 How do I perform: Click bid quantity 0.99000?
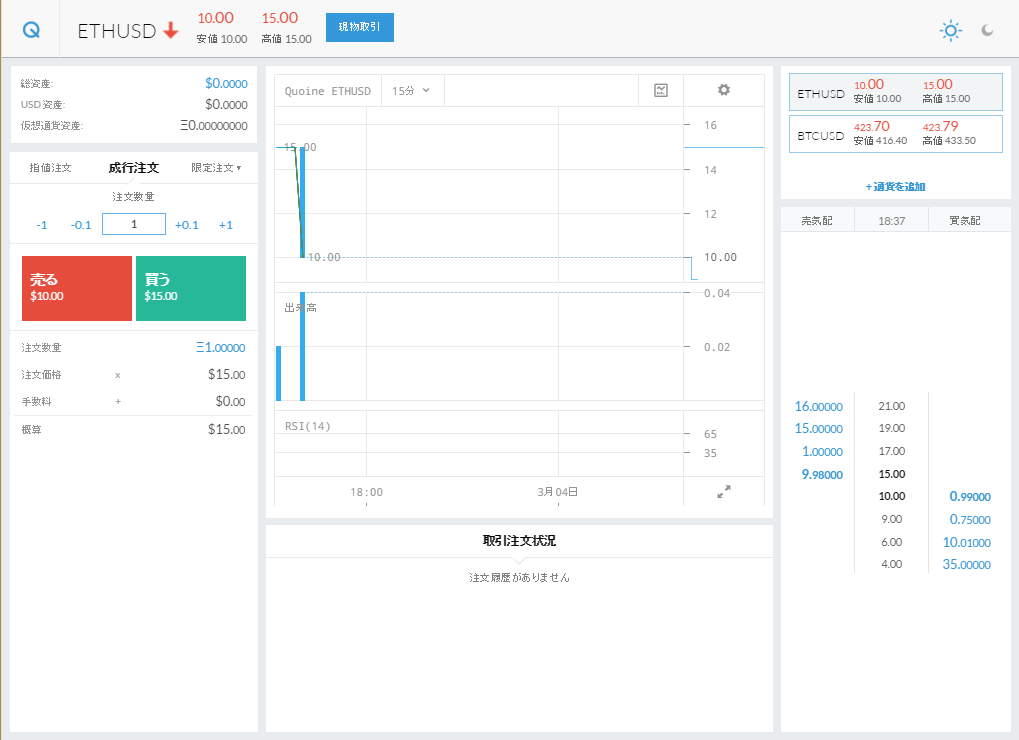tap(970, 496)
